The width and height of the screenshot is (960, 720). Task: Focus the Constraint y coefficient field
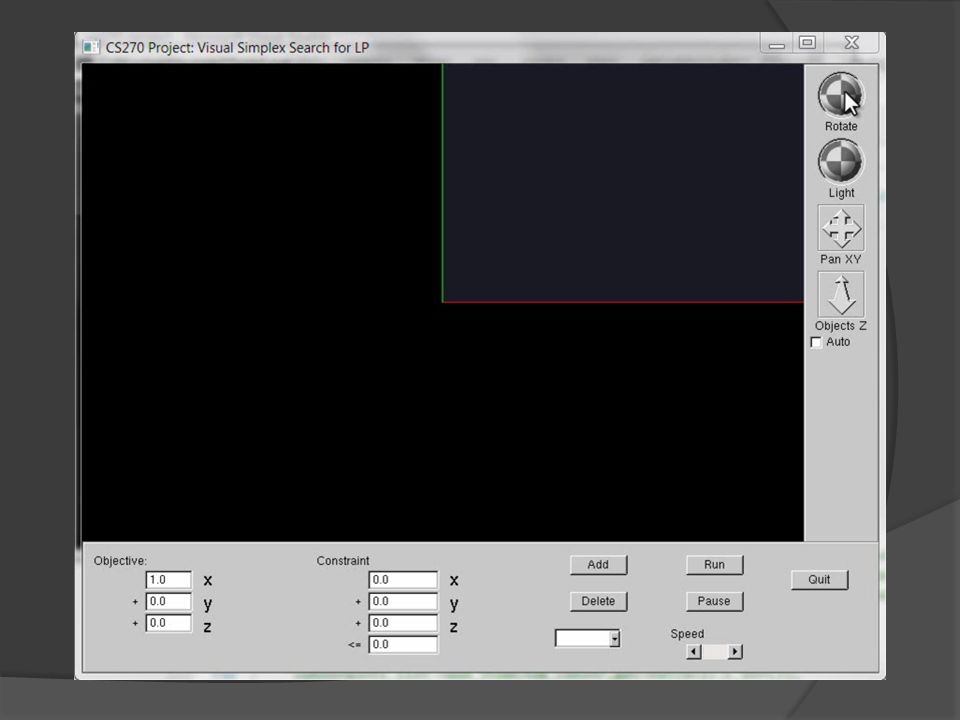pyautogui.click(x=403, y=601)
